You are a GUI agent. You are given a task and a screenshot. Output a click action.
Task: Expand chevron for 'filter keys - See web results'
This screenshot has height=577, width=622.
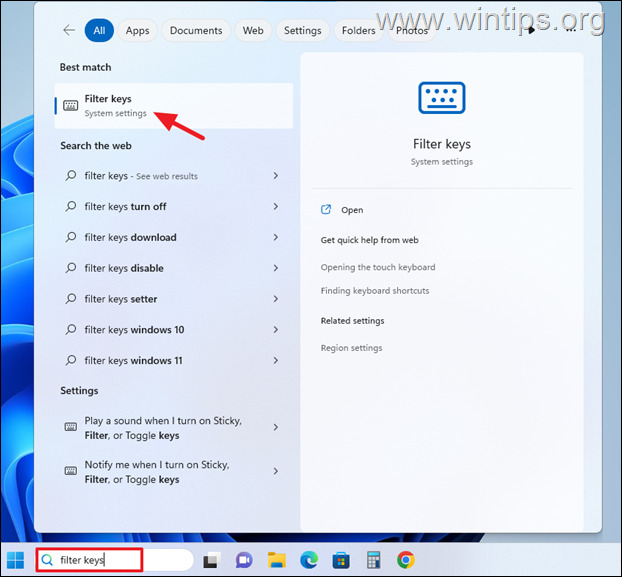coord(276,176)
